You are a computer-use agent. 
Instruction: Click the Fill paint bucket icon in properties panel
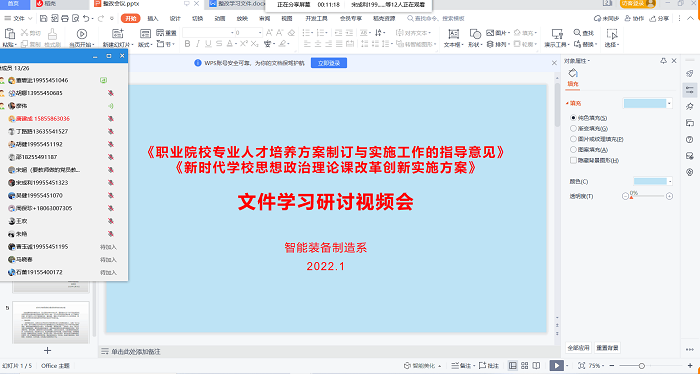[573, 73]
